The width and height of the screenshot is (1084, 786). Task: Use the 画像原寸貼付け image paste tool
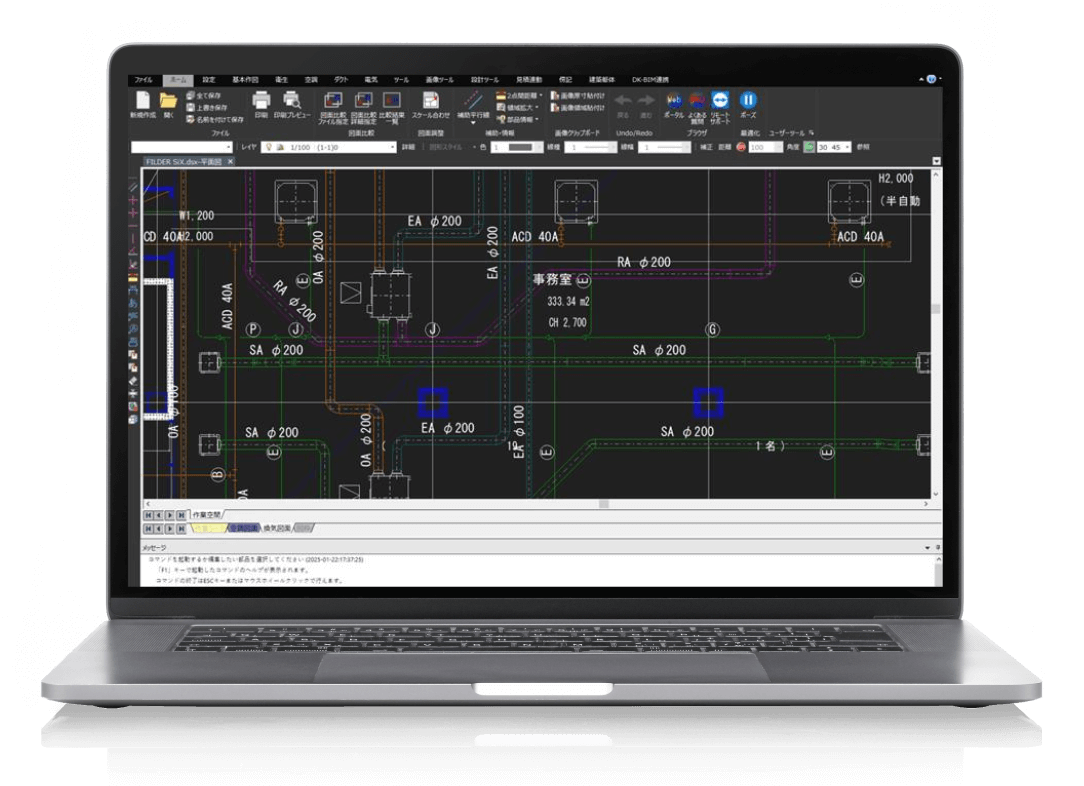(x=578, y=95)
